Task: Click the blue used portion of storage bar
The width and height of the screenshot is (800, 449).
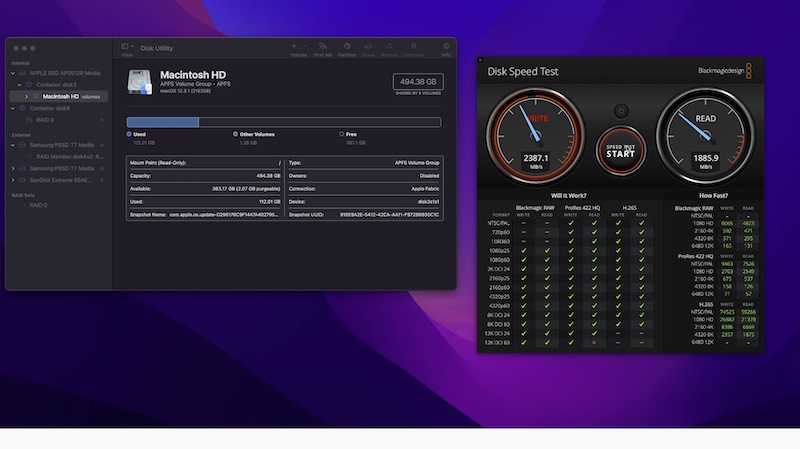Action: point(162,122)
